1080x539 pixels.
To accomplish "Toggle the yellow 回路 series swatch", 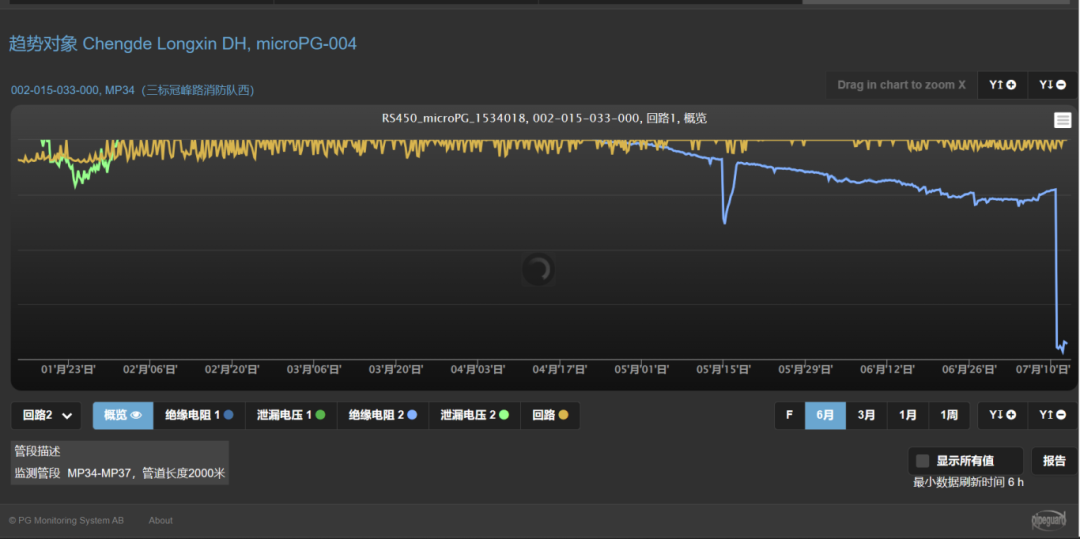I will [x=550, y=415].
